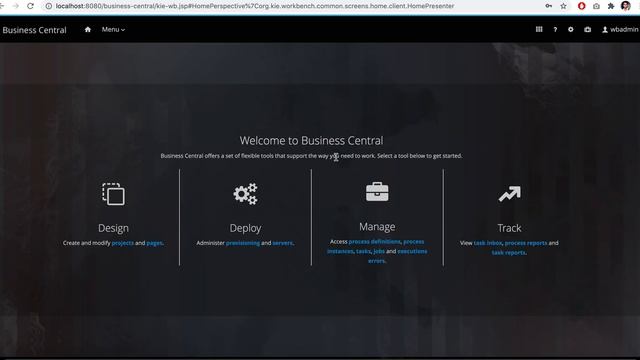View site information icon in address bar
Screen dimensions: 640x360
(49, 6)
